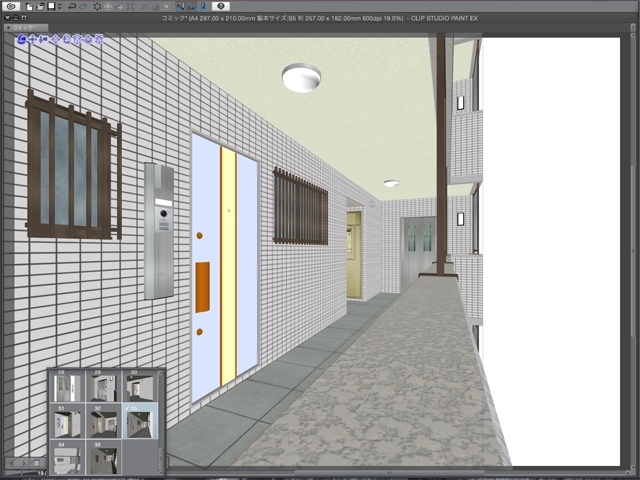
Task: Select the sixth 3D manipulator icon
Action: coord(77,39)
